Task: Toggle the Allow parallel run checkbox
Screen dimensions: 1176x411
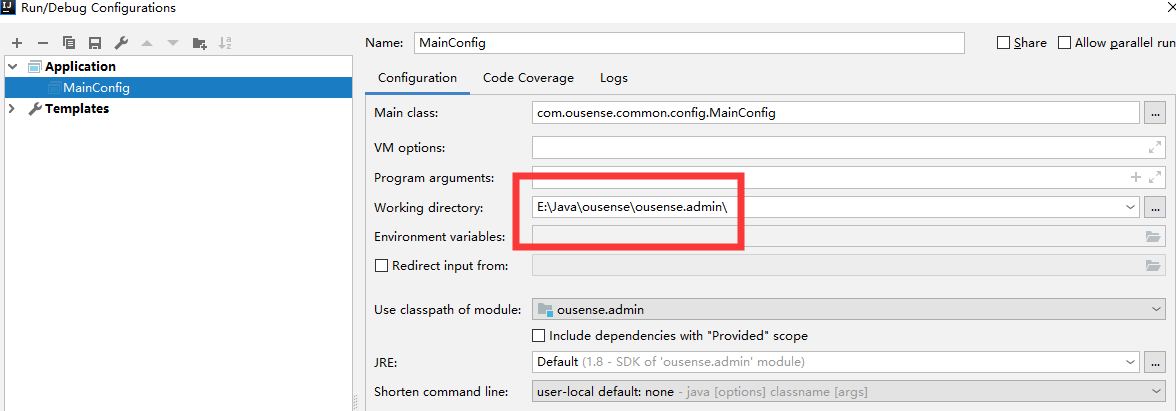Action: (x=1065, y=43)
